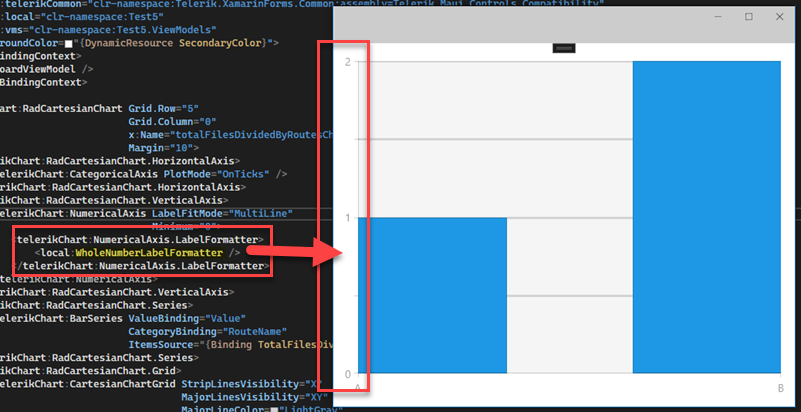Click the Grid.Column="0" attribute

point(172,122)
